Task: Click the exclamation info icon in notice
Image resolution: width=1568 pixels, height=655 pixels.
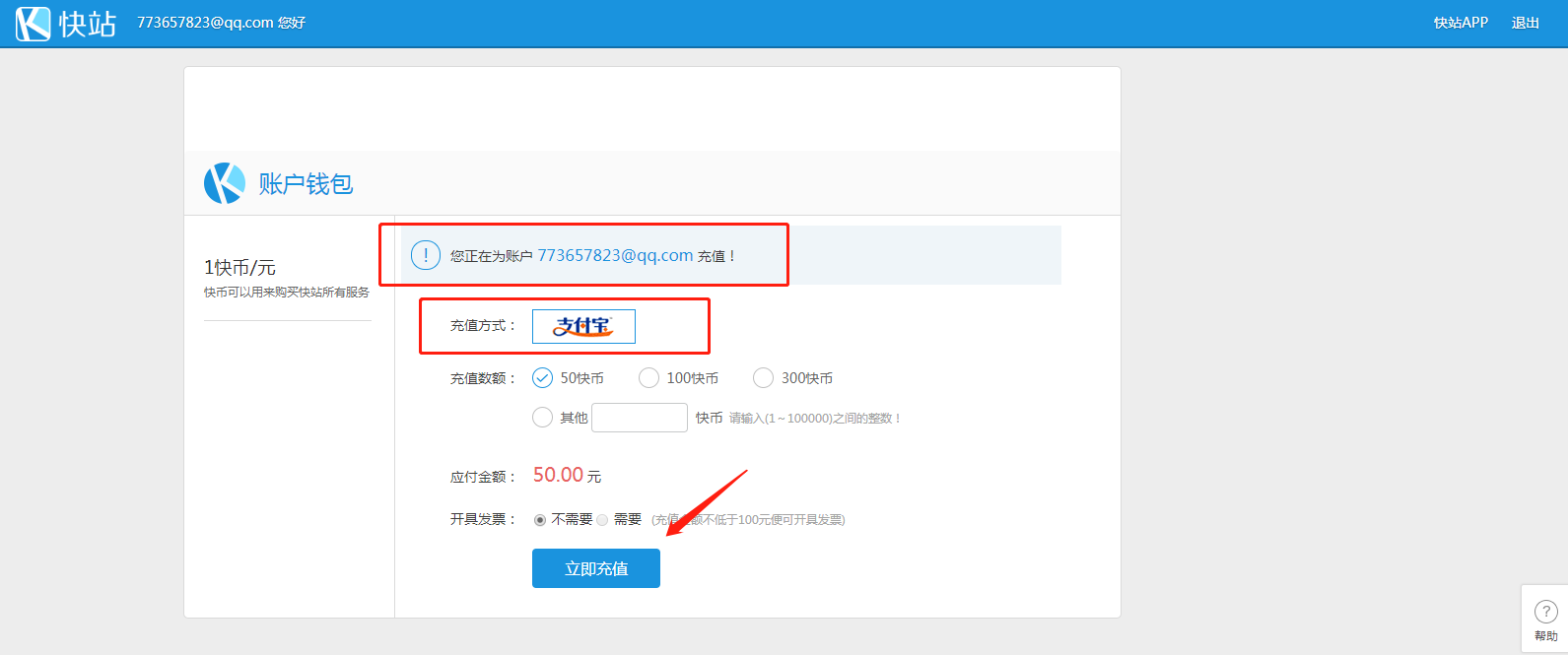Action: tap(426, 256)
